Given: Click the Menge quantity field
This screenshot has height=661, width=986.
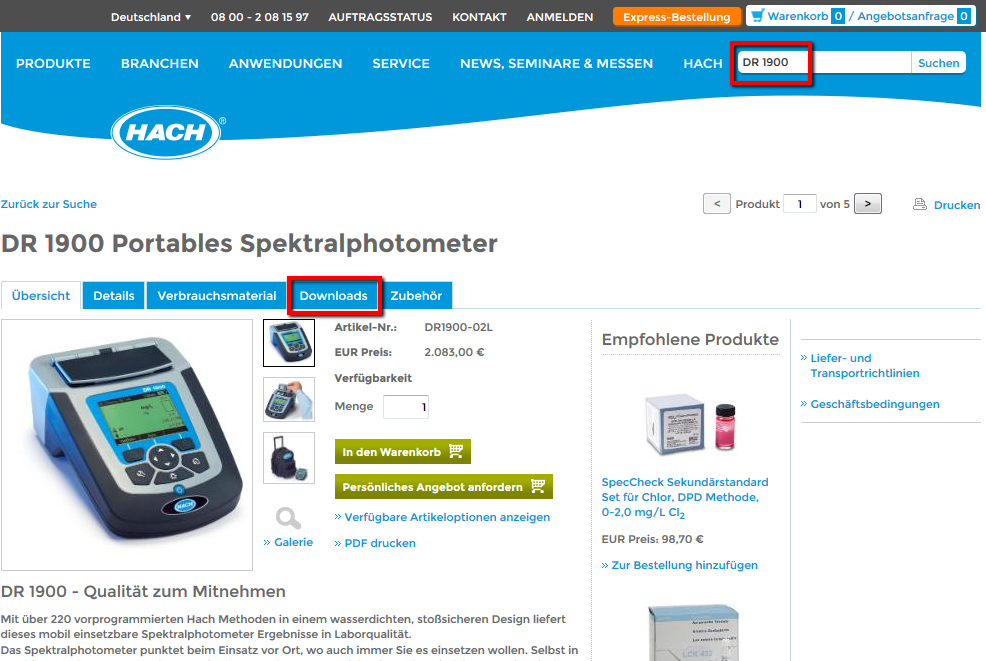Looking at the screenshot, I should pos(406,407).
